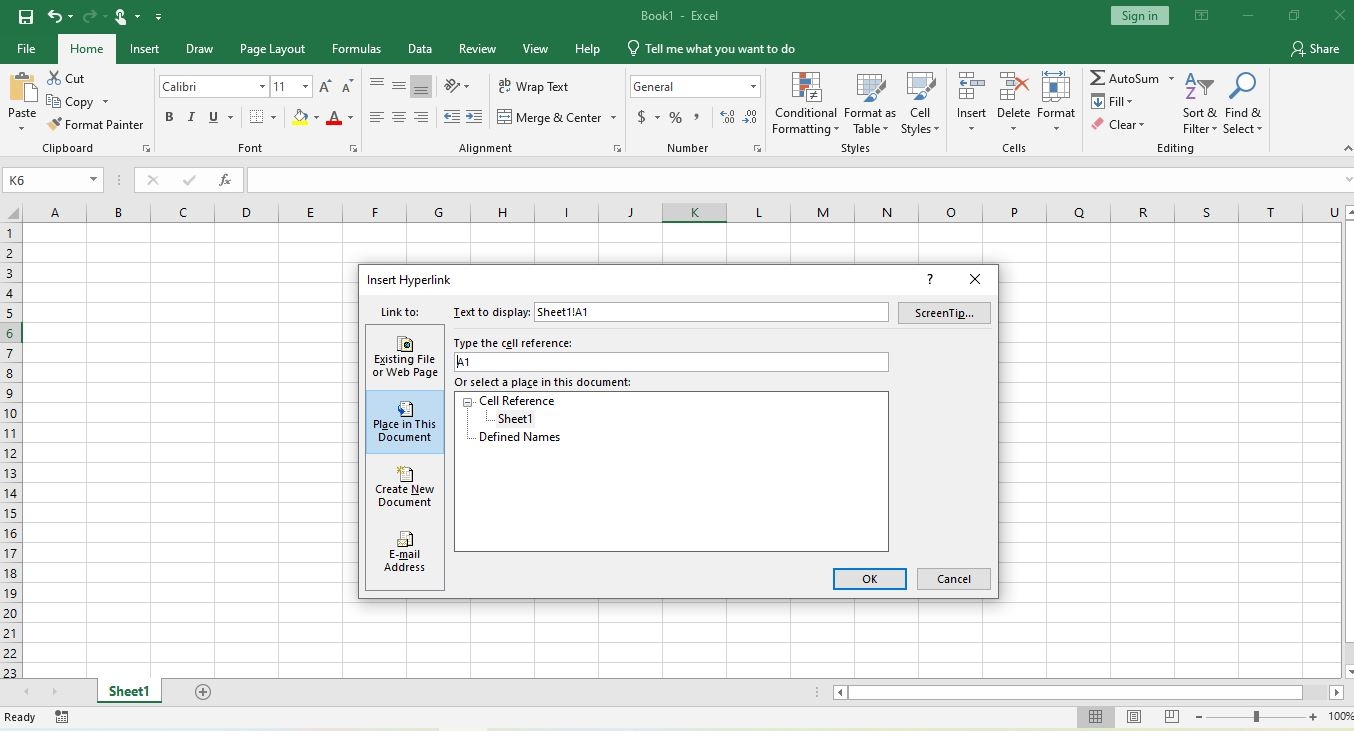Click the Format Painter brush icon
1354x731 pixels.
pos(55,124)
